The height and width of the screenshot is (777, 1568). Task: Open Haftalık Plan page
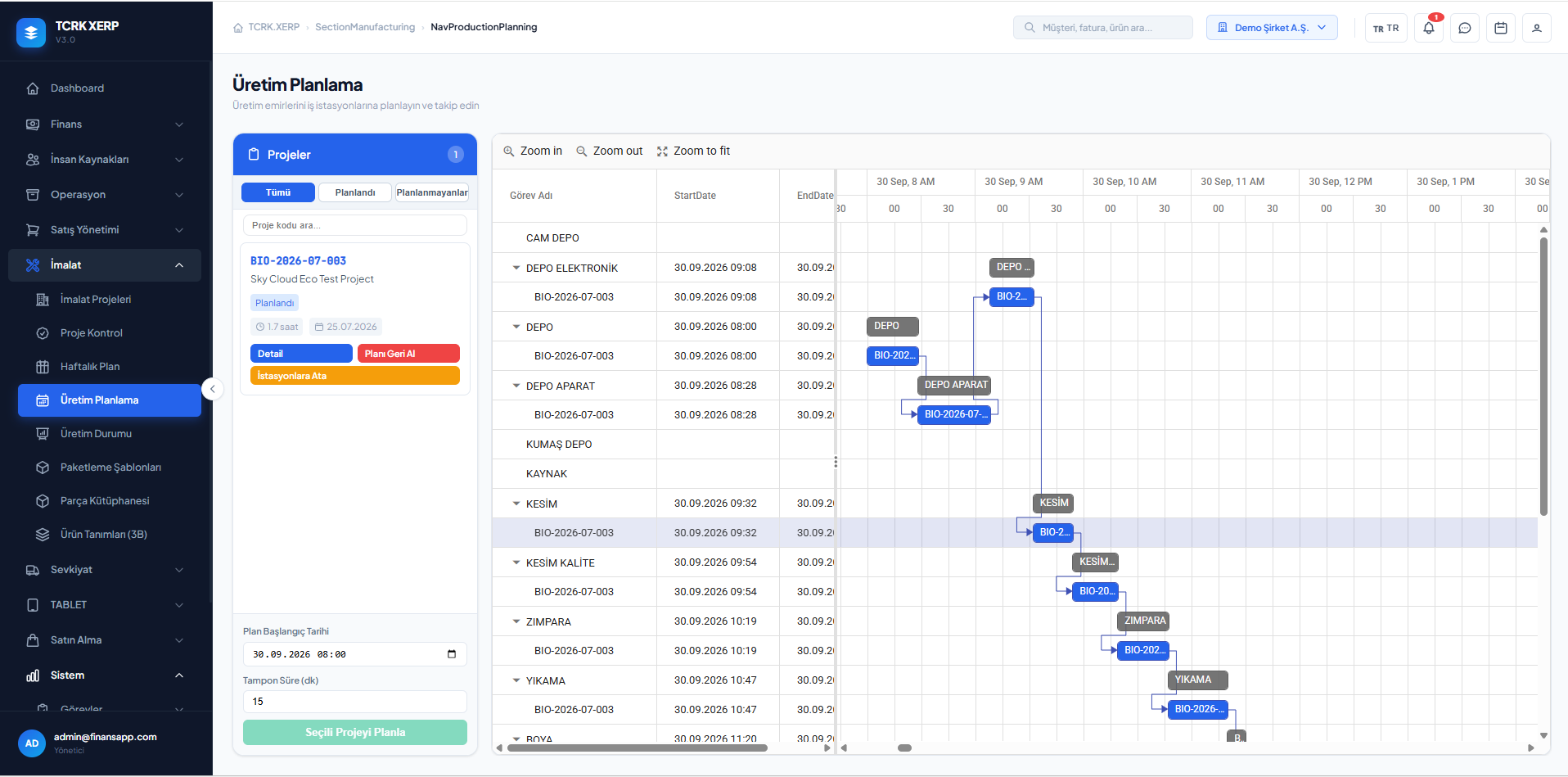coord(110,367)
